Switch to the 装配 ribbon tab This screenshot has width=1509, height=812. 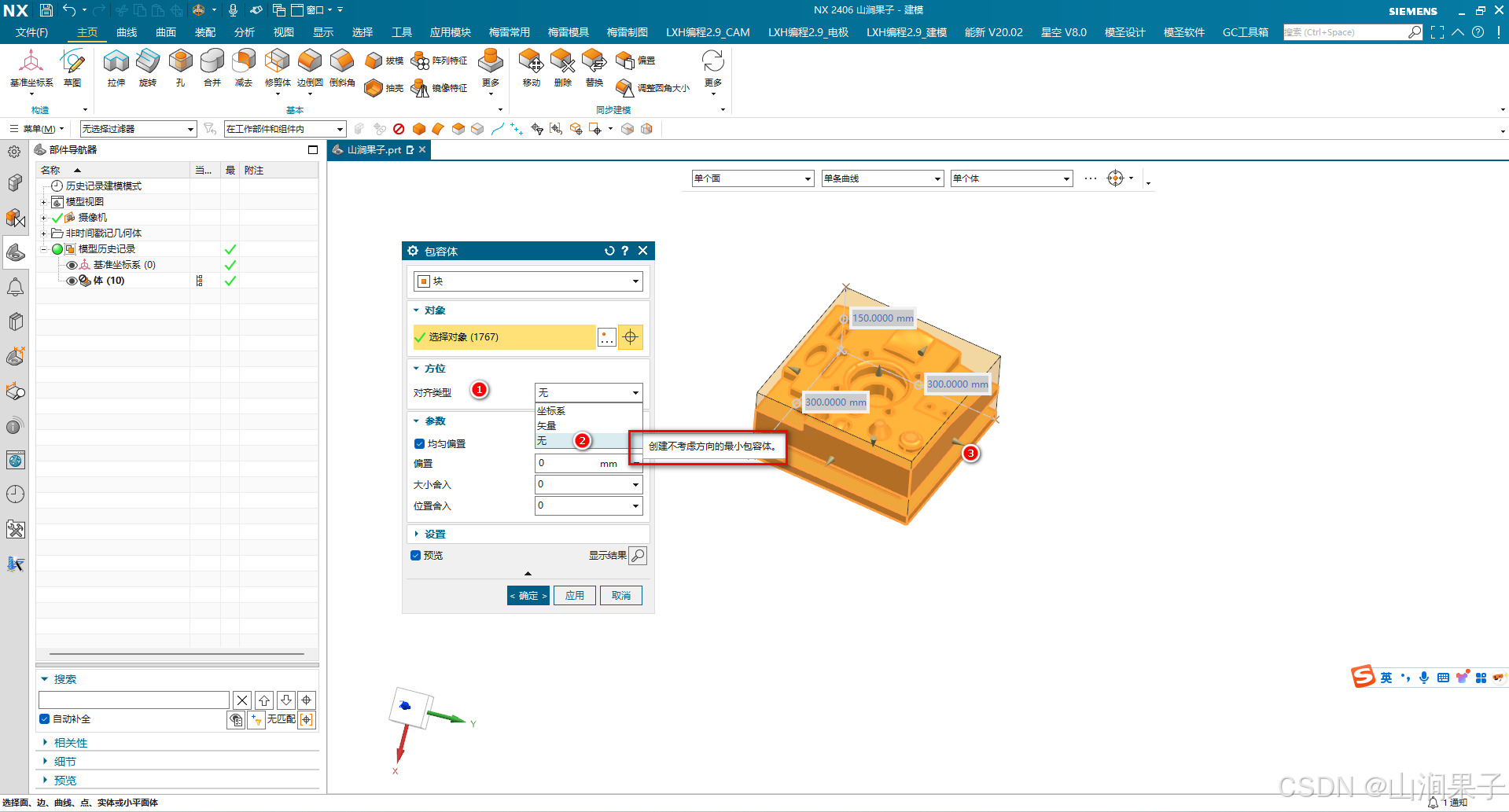tap(205, 32)
